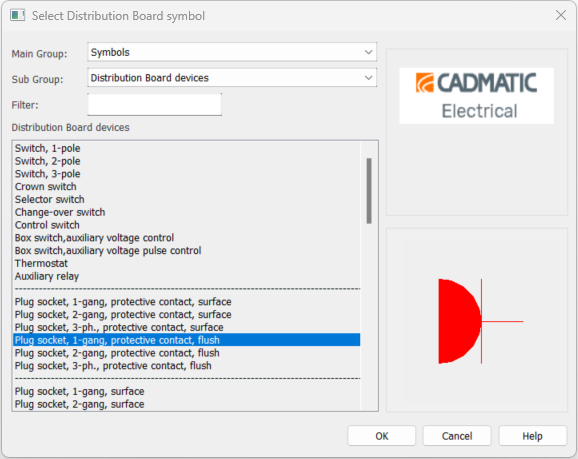This screenshot has width=578, height=459.
Task: Close the Select Distribution Board symbol dialog
Action: pyautogui.click(x=561, y=15)
